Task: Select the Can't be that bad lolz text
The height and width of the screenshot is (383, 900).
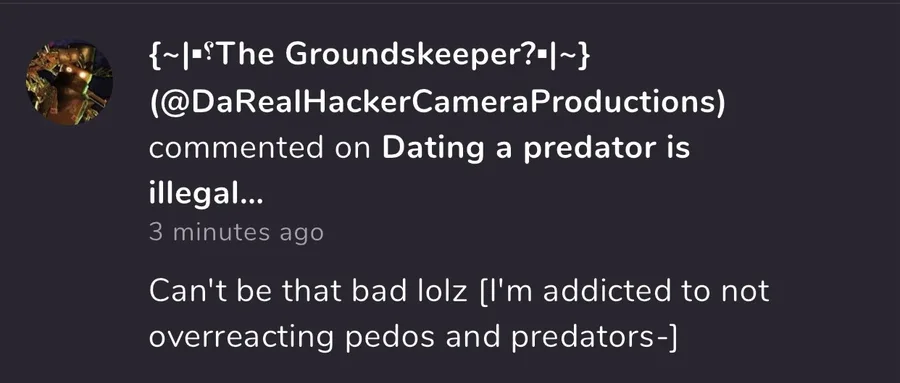Action: pyautogui.click(x=308, y=291)
